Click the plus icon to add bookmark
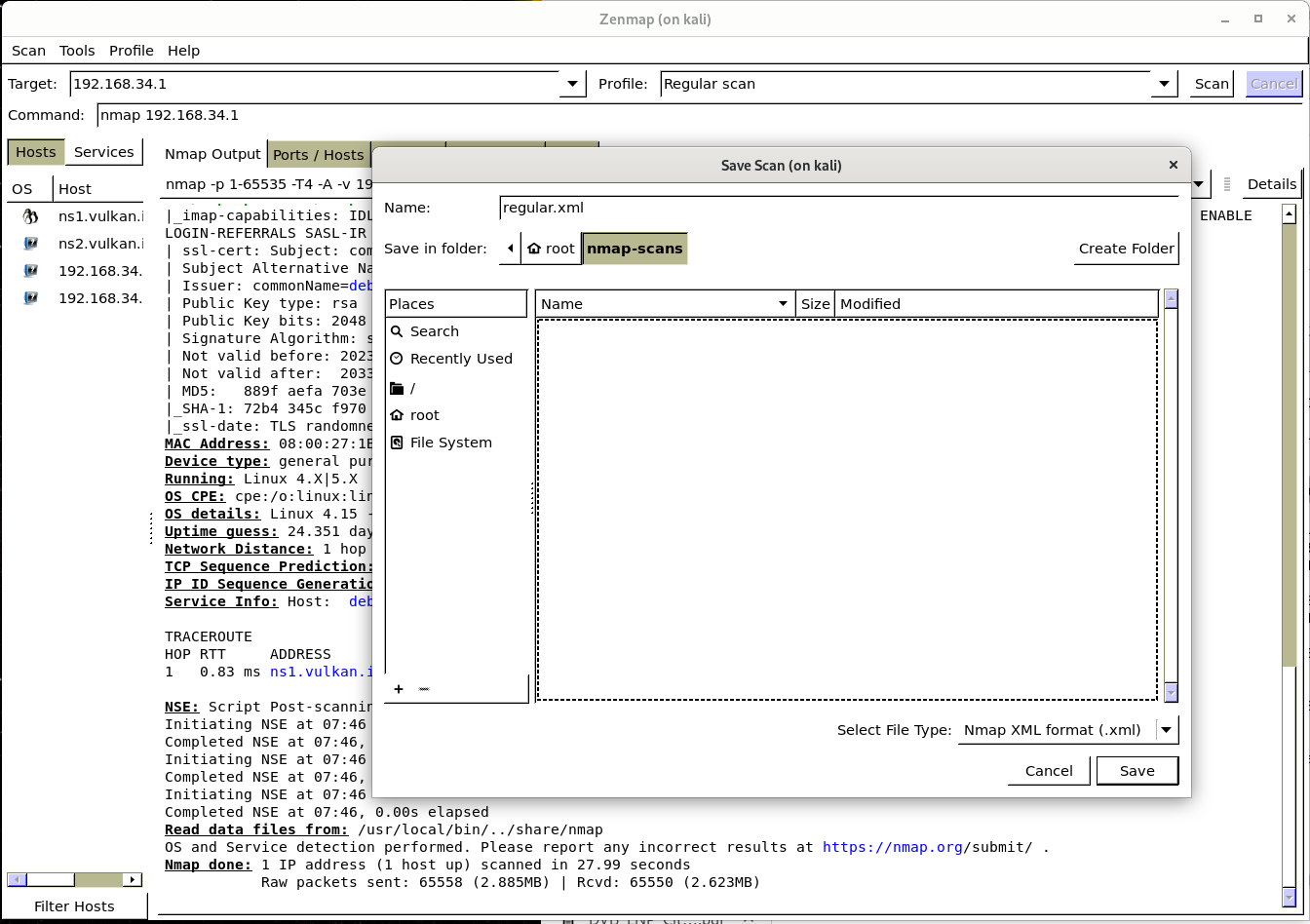 point(399,689)
